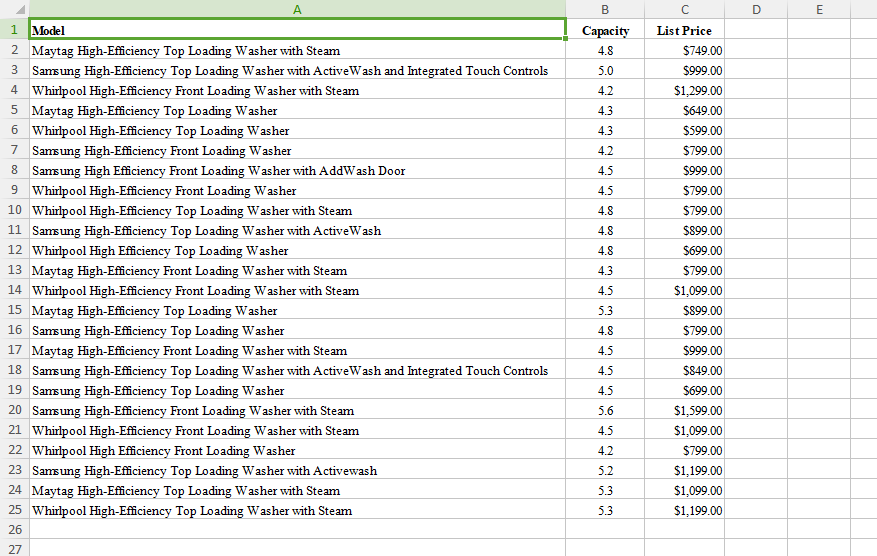The image size is (877, 556).
Task: Click the Select All corner triangle
Action: click(x=20, y=10)
